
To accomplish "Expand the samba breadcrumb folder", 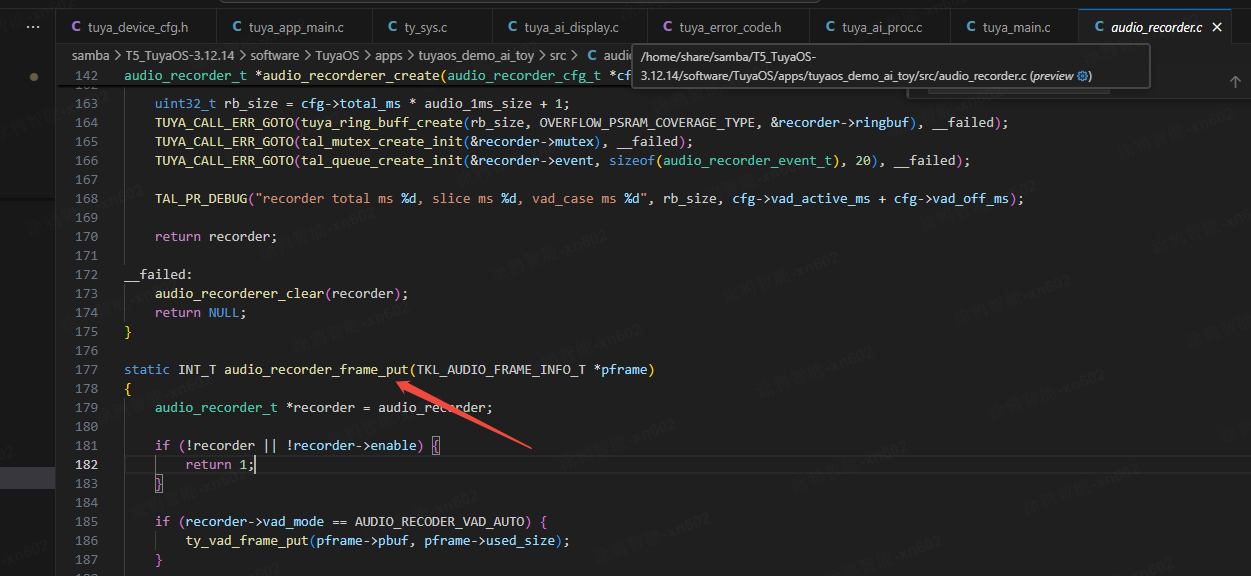I will pos(91,56).
